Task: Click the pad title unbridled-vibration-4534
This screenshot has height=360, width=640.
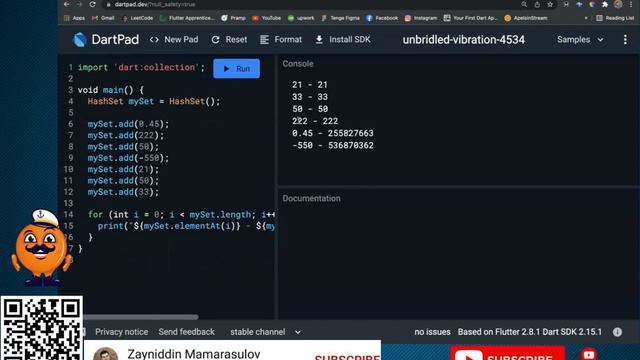Action: click(x=464, y=40)
